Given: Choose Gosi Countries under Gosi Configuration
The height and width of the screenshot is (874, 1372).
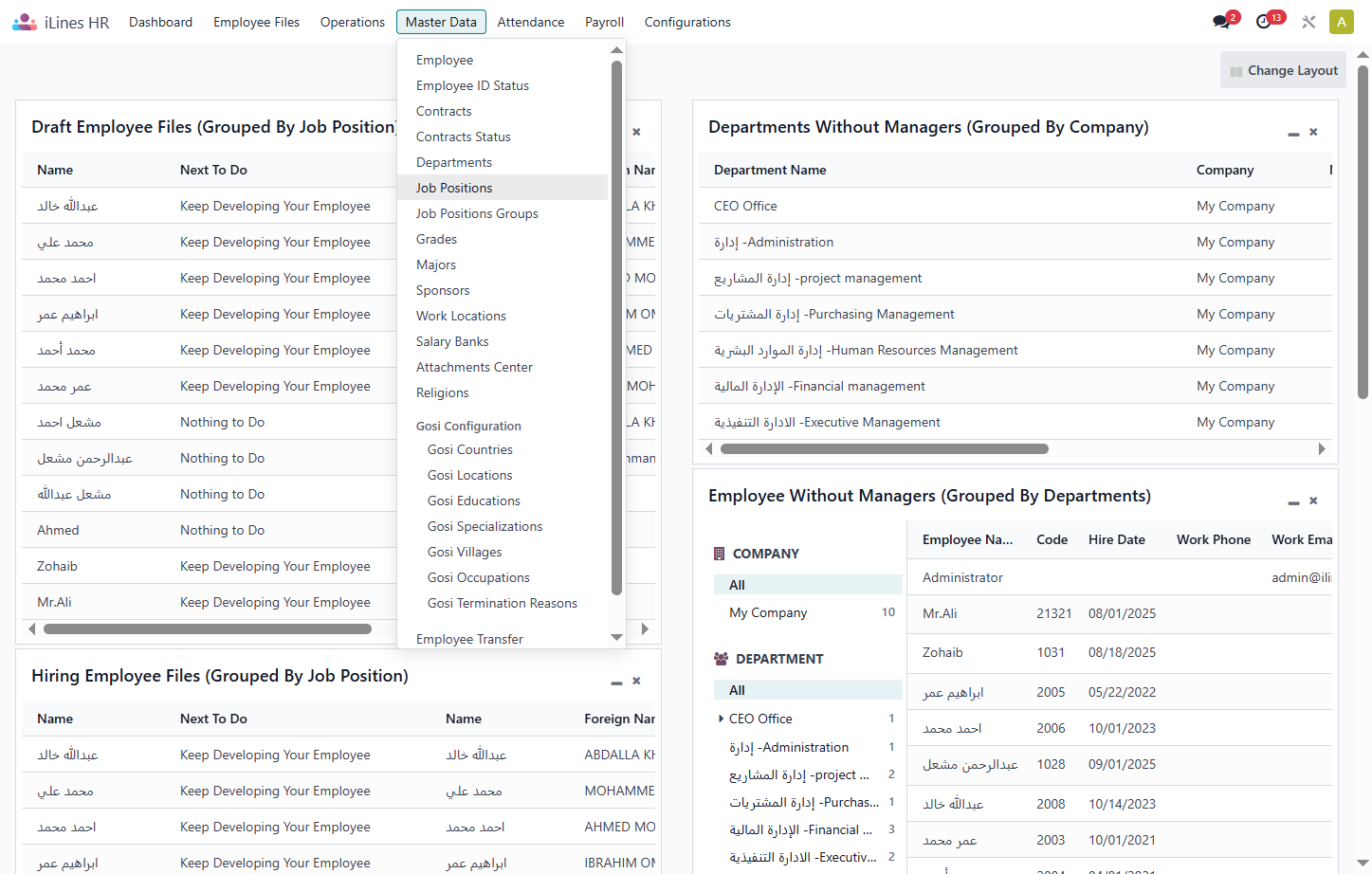Looking at the screenshot, I should coord(503,449).
